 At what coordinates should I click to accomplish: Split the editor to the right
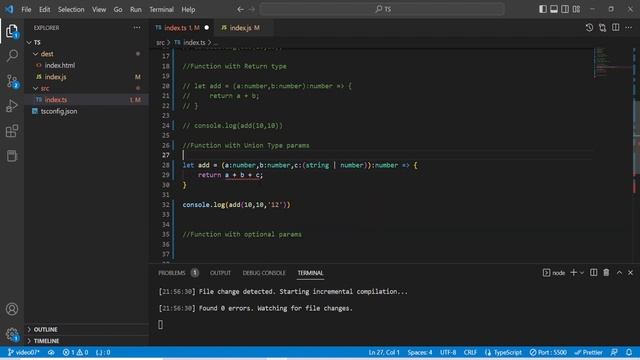click(x=616, y=28)
